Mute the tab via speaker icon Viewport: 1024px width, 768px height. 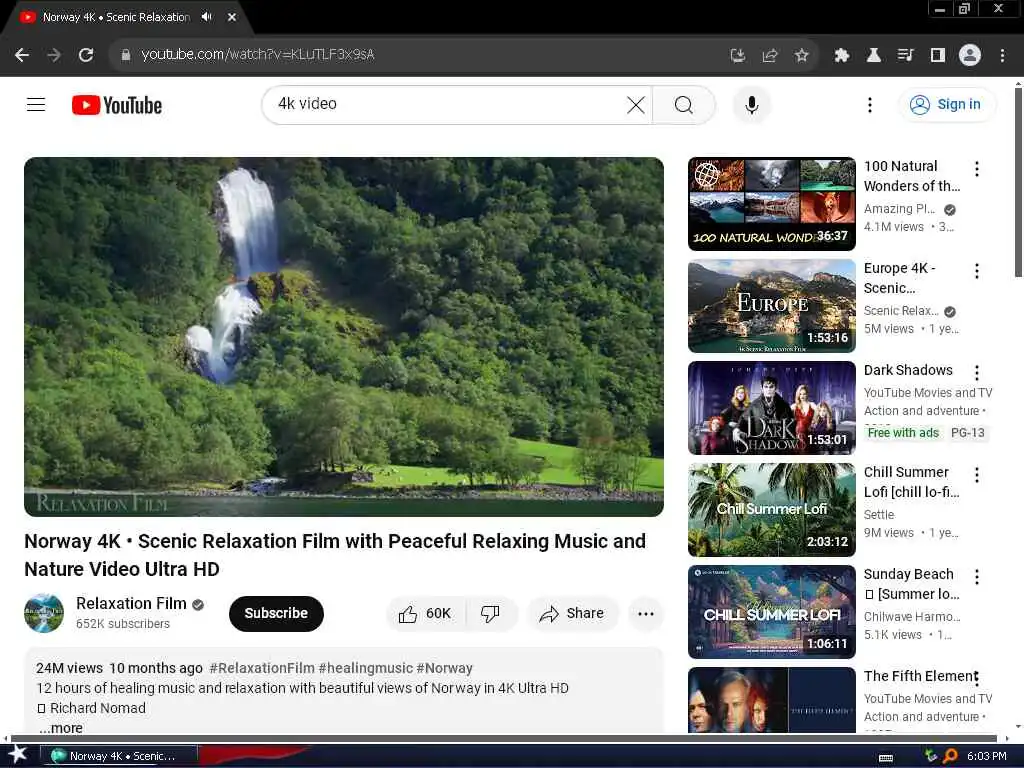(x=206, y=17)
